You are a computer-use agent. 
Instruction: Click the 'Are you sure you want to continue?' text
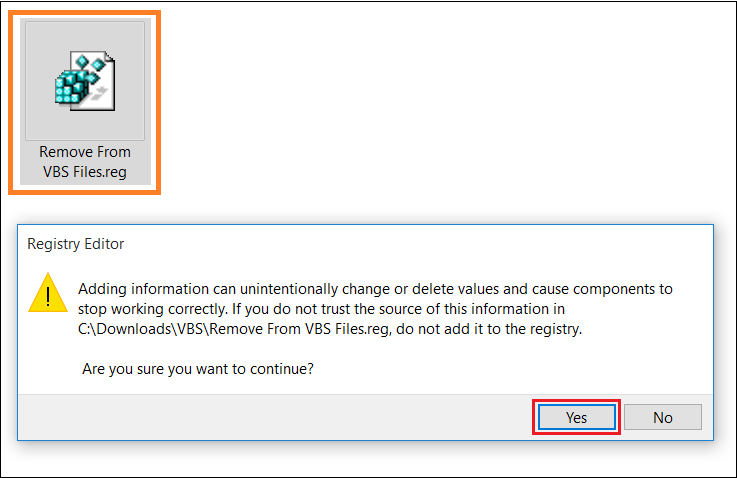pos(198,369)
